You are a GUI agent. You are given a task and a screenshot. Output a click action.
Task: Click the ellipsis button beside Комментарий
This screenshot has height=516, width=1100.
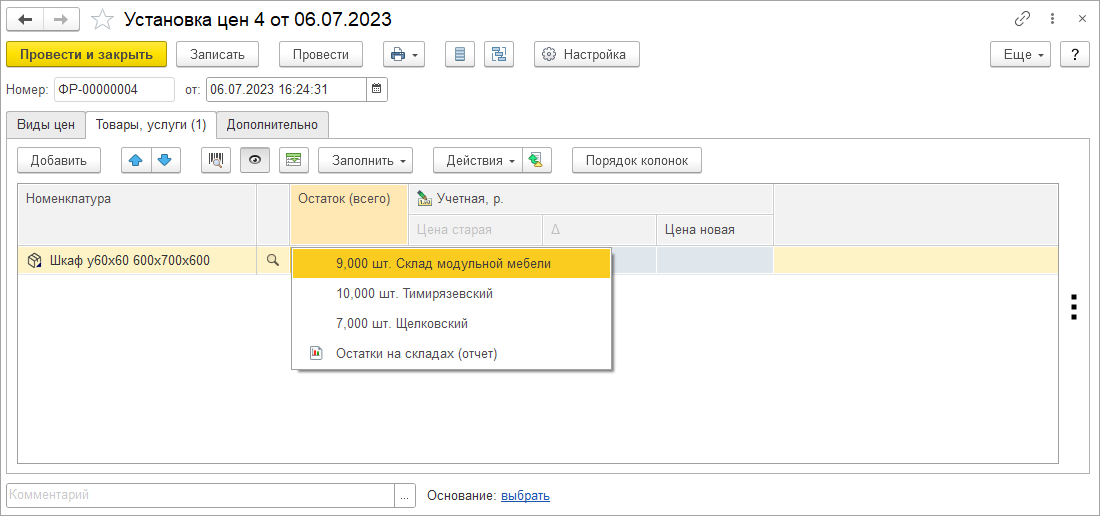coord(405,495)
